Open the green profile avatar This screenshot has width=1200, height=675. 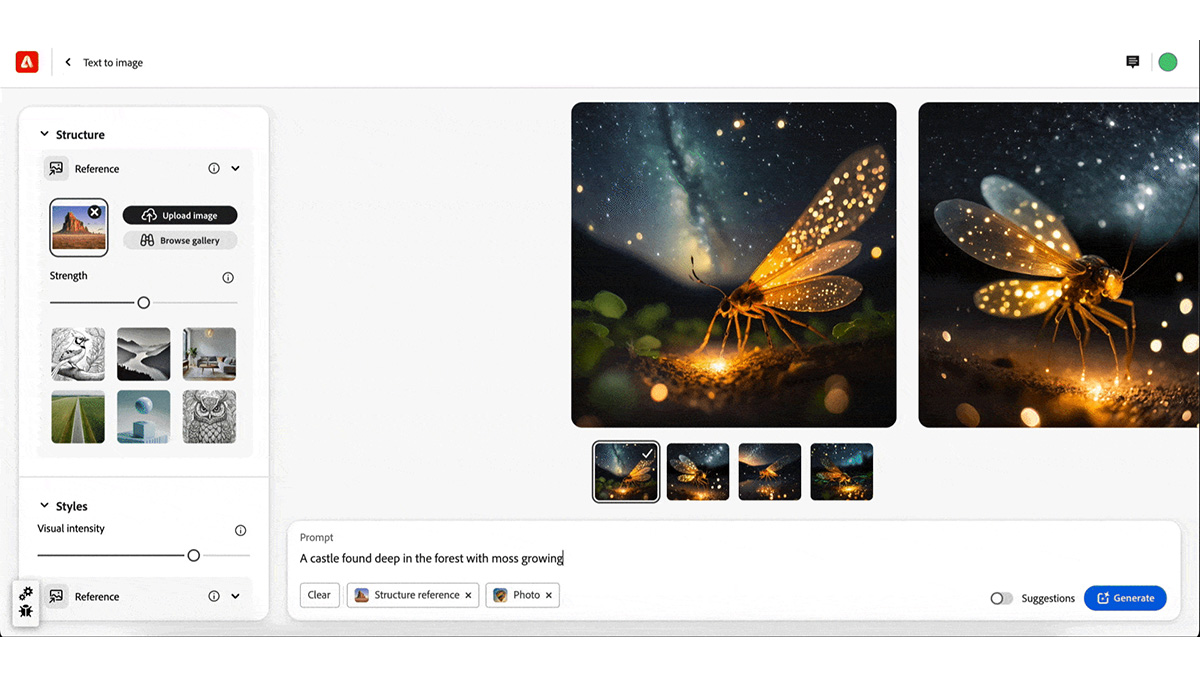coord(1167,62)
